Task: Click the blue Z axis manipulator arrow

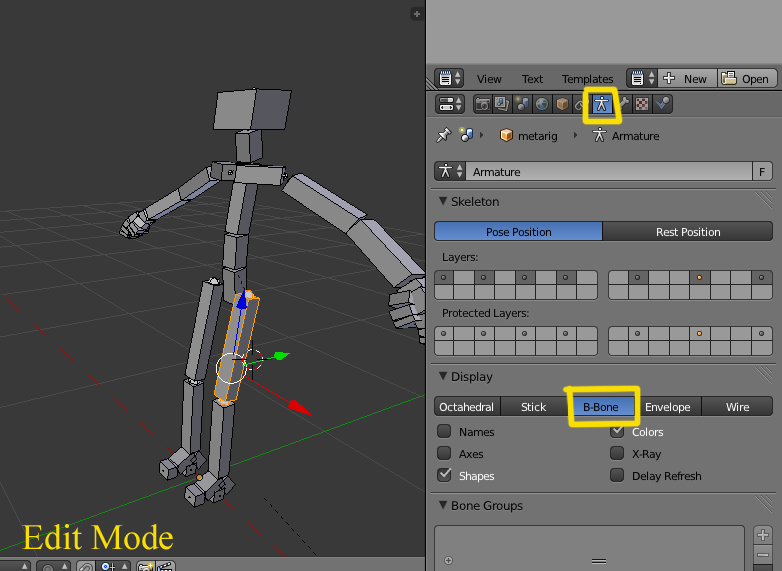Action: pyautogui.click(x=242, y=300)
